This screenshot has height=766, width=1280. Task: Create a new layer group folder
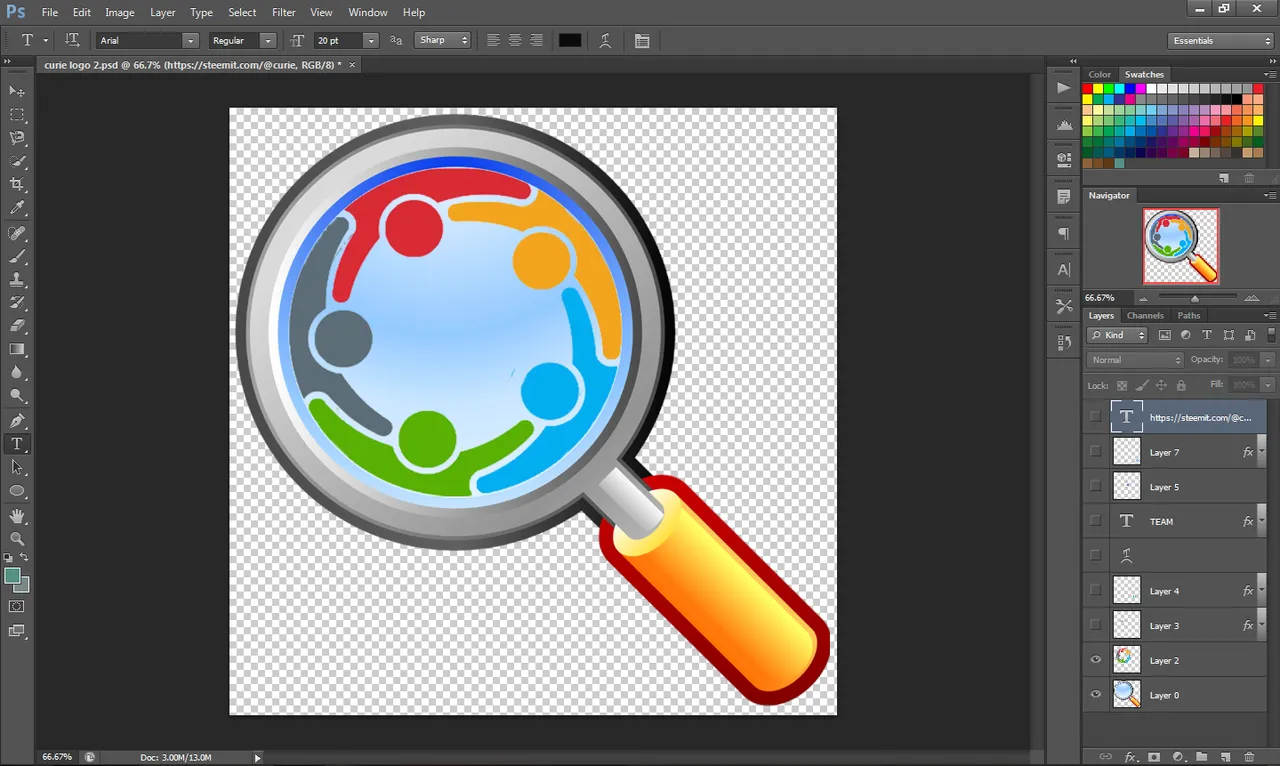point(1202,757)
